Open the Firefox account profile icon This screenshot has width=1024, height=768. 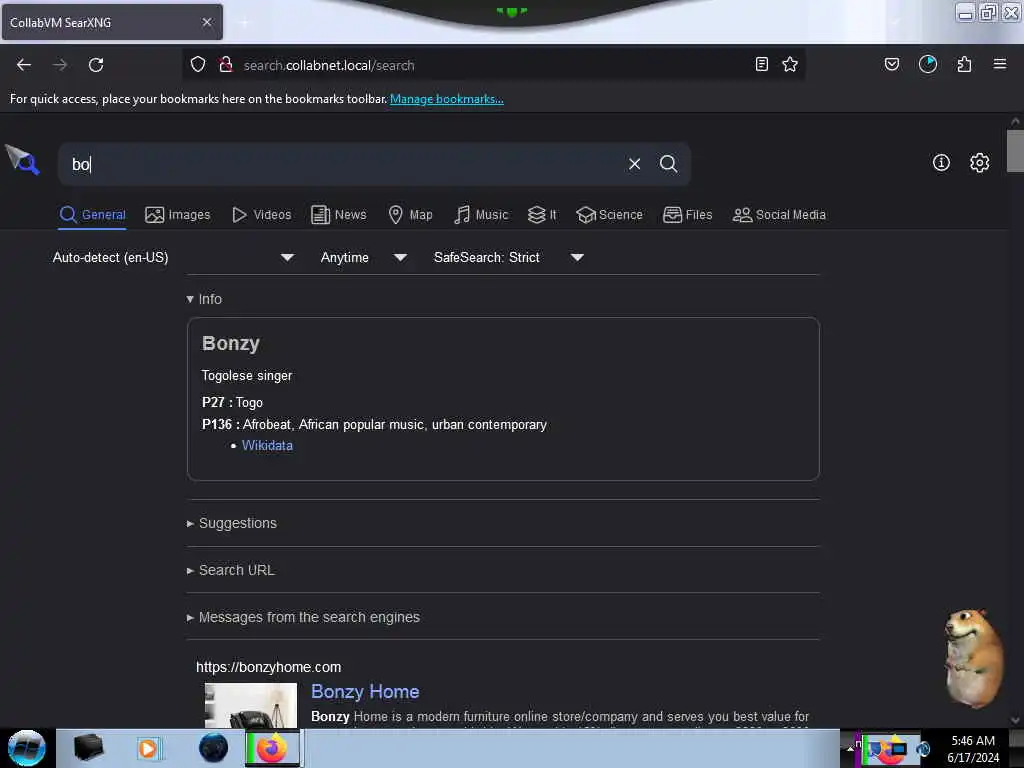click(928, 65)
